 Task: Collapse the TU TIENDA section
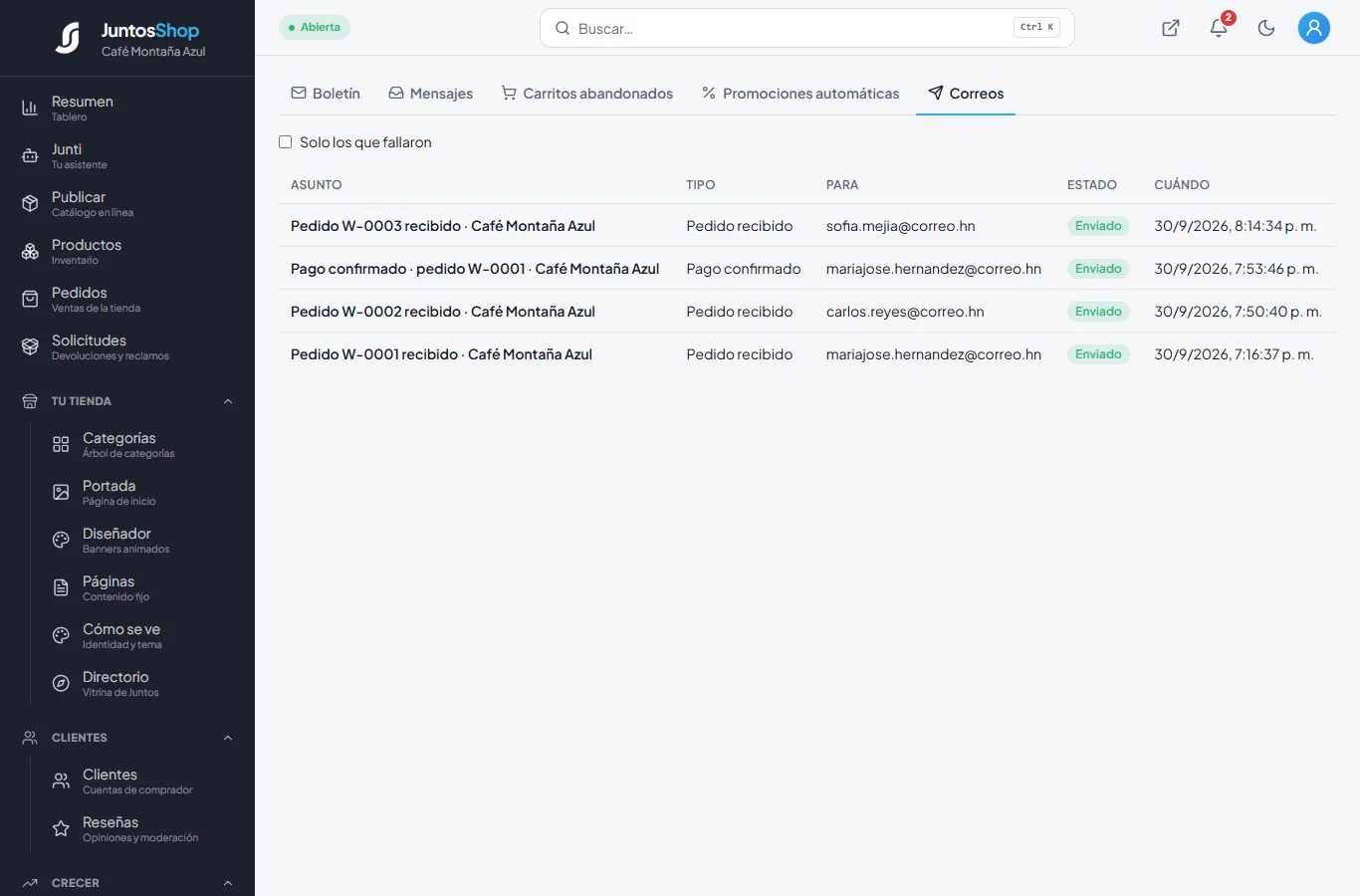[x=228, y=401]
